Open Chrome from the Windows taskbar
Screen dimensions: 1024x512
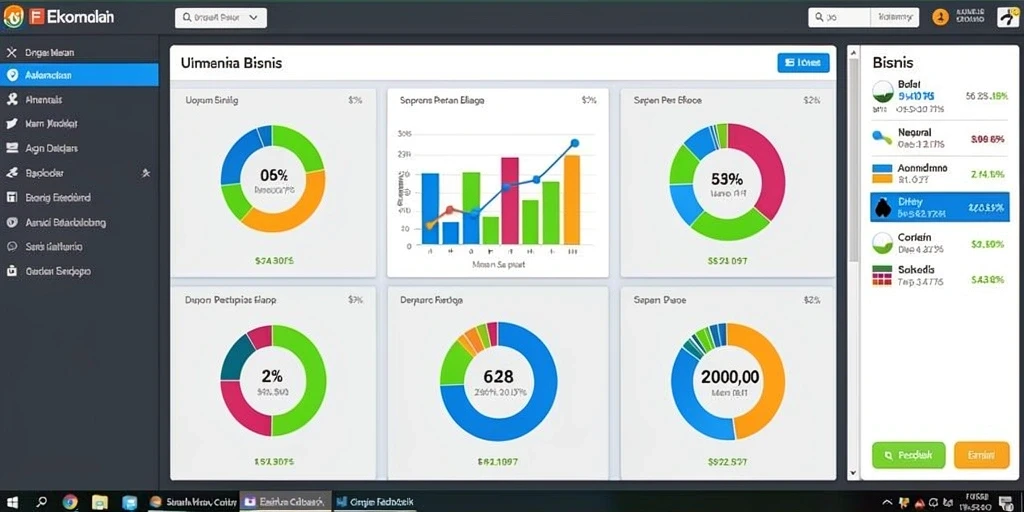point(71,502)
